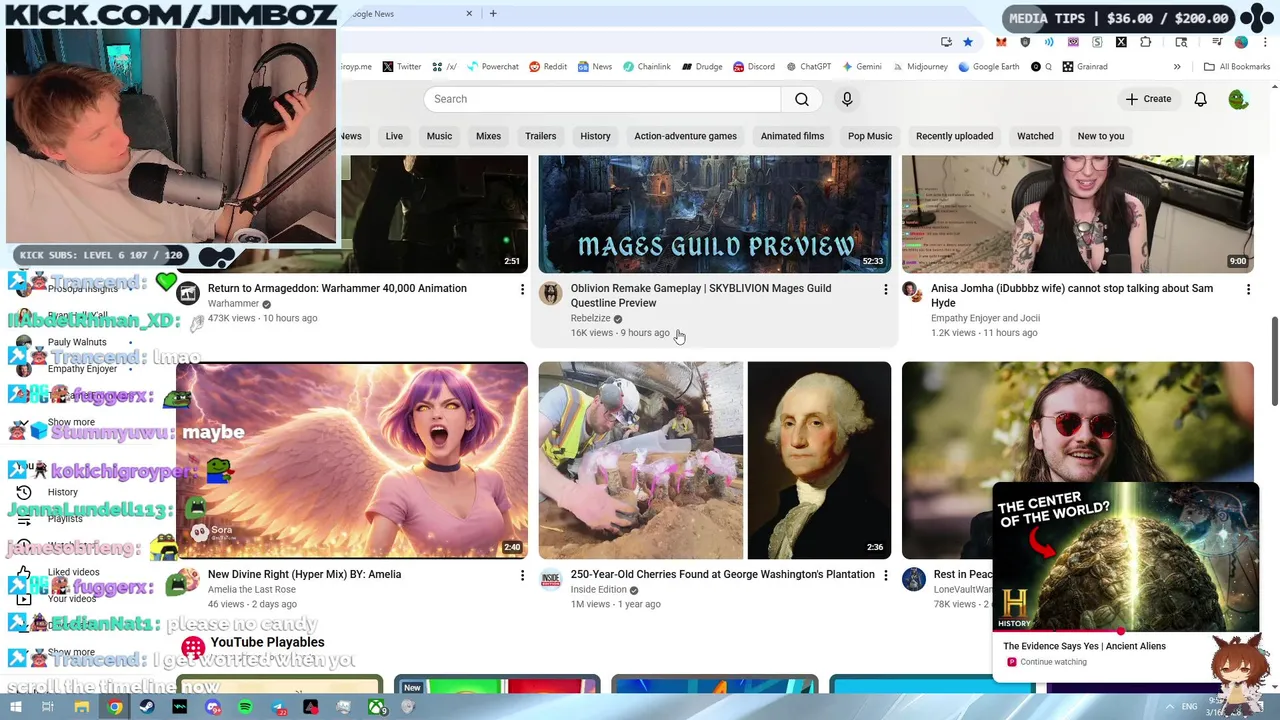The width and height of the screenshot is (1280, 720).
Task: Open the Chainlink bookmark
Action: [646, 67]
